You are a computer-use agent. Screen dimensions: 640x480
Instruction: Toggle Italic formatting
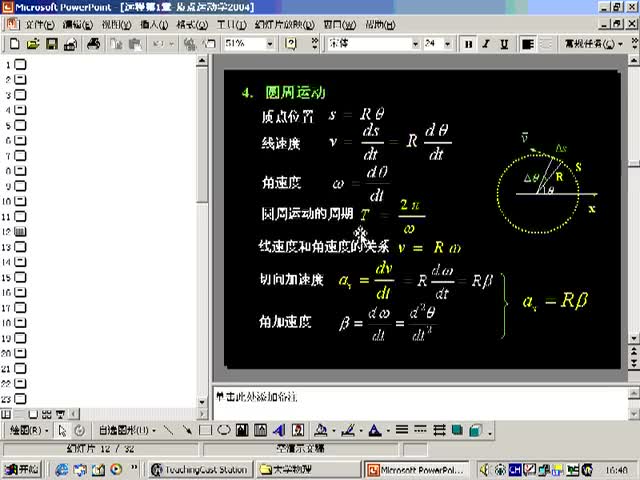486,44
